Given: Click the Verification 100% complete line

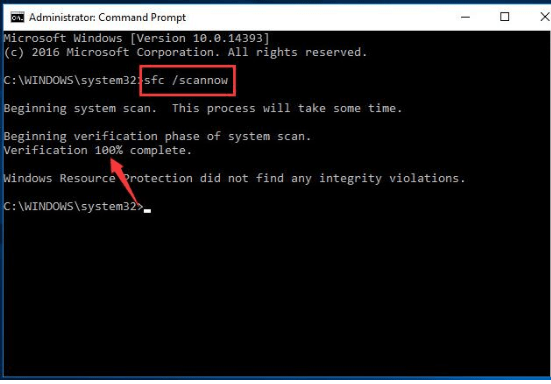Looking at the screenshot, I should tap(98, 150).
